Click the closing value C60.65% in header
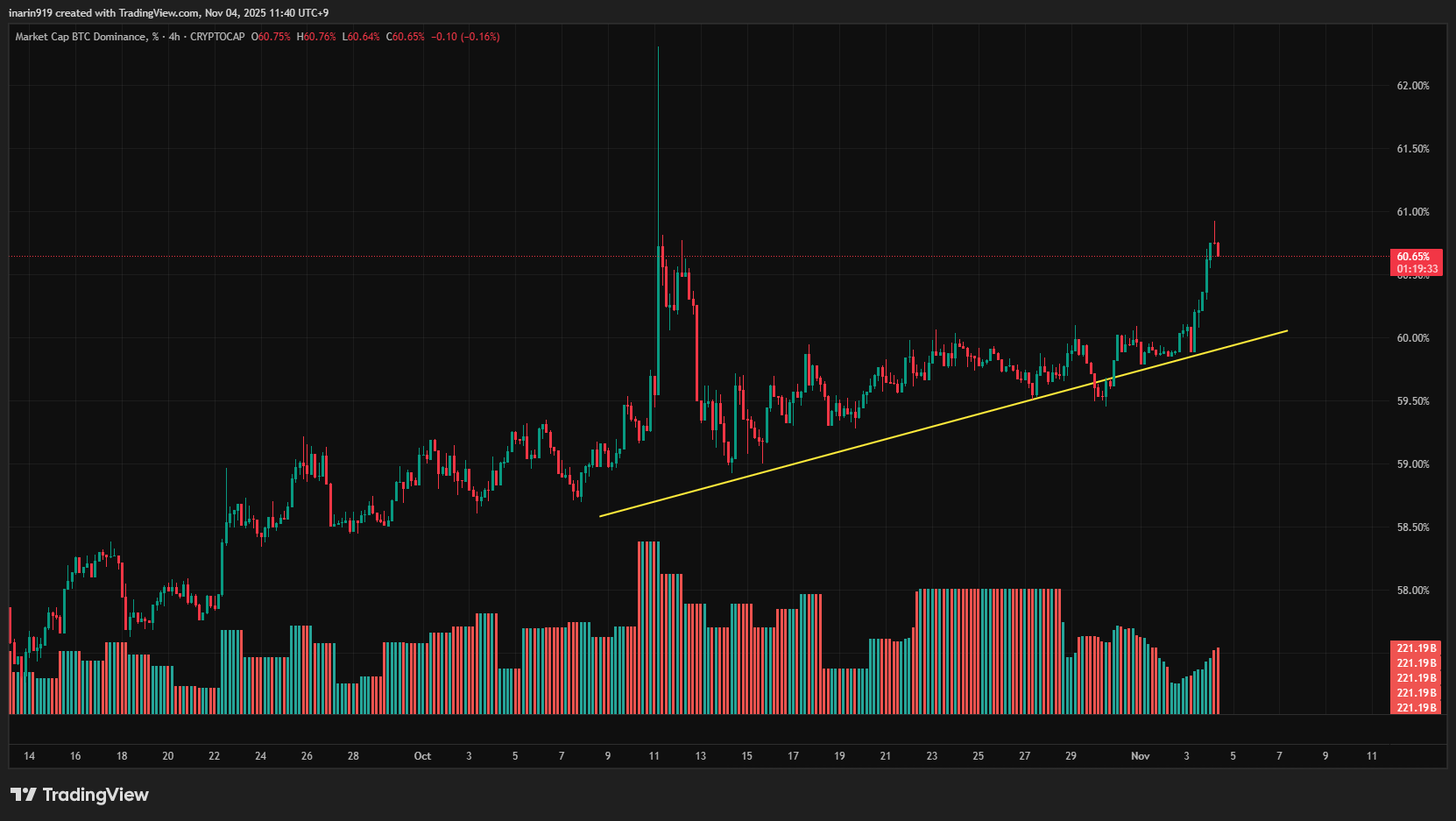 (x=405, y=37)
